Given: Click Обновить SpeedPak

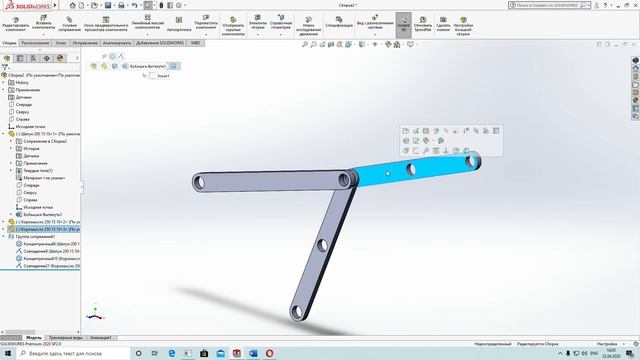Looking at the screenshot, I should pos(423,24).
